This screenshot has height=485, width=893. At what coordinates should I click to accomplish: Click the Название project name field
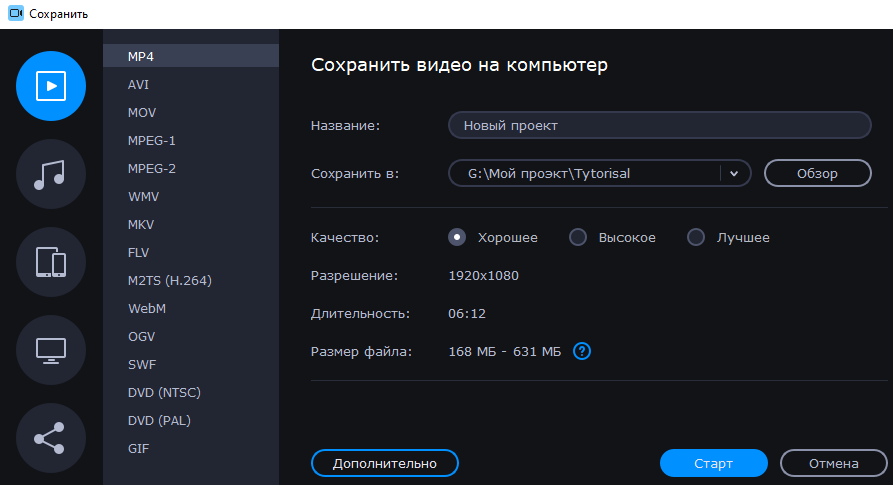coord(660,125)
